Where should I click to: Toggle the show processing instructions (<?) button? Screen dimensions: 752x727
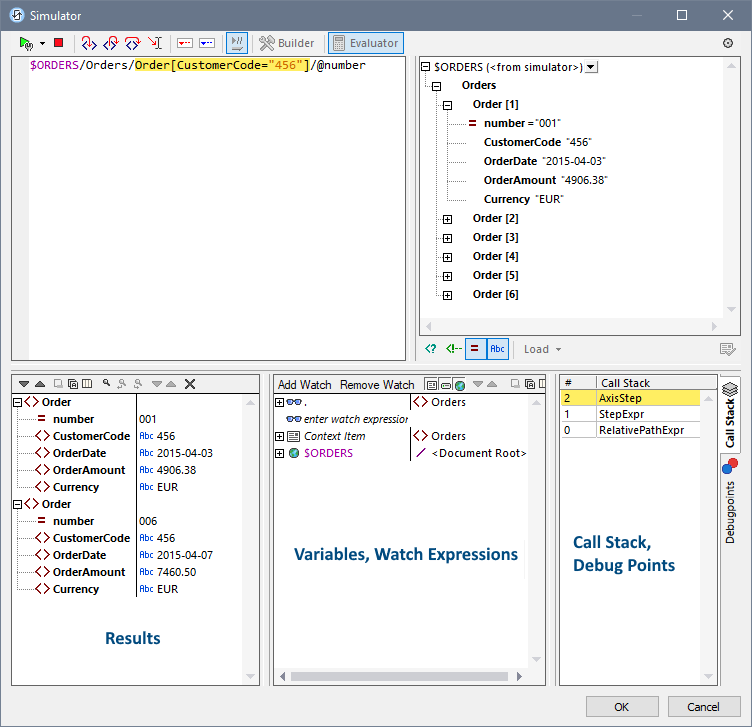[430, 349]
